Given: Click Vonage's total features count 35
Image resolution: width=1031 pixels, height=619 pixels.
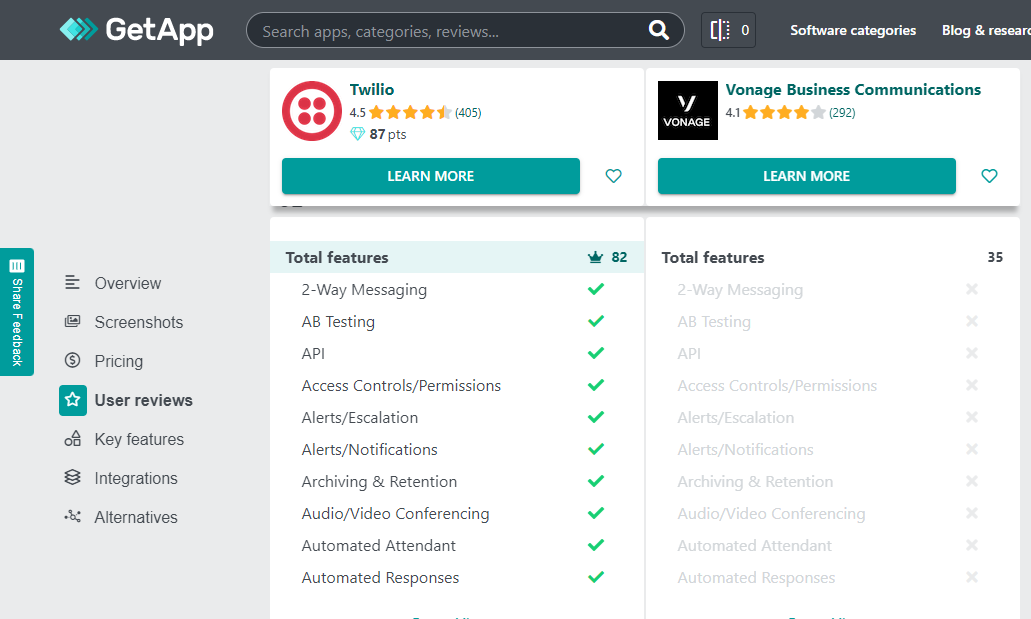Looking at the screenshot, I should click(x=995, y=257).
